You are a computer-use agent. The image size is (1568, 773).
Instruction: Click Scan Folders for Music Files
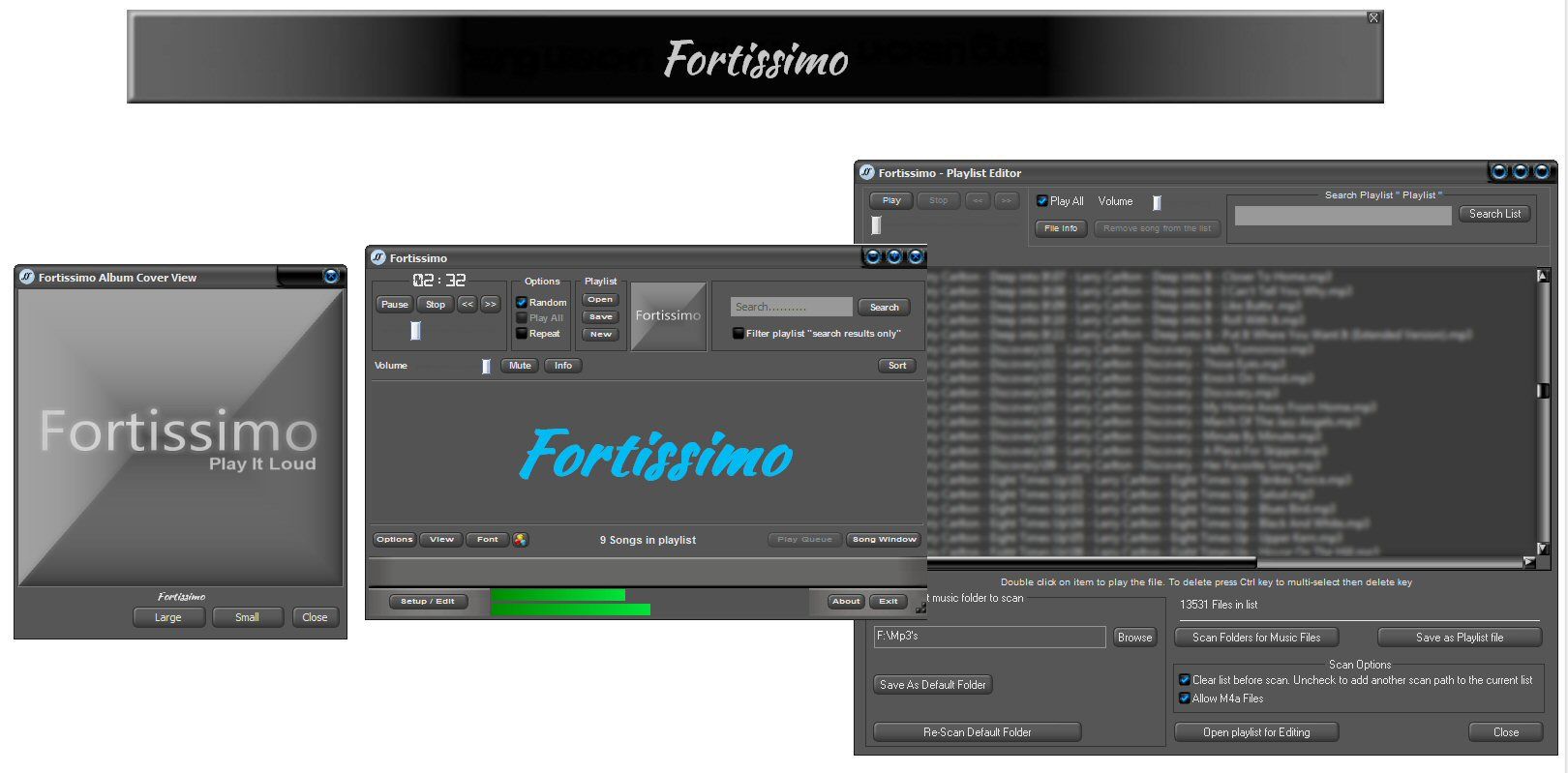[1255, 638]
